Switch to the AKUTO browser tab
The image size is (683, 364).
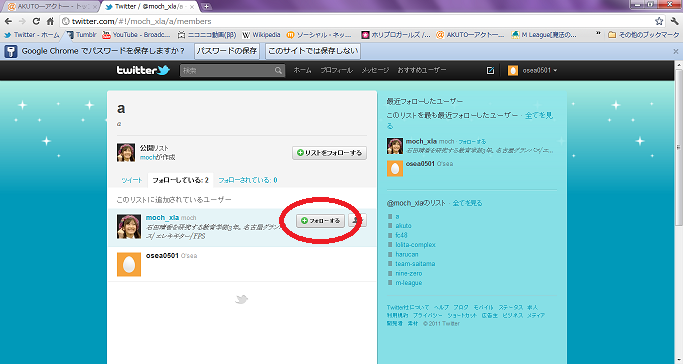[x=51, y=7]
